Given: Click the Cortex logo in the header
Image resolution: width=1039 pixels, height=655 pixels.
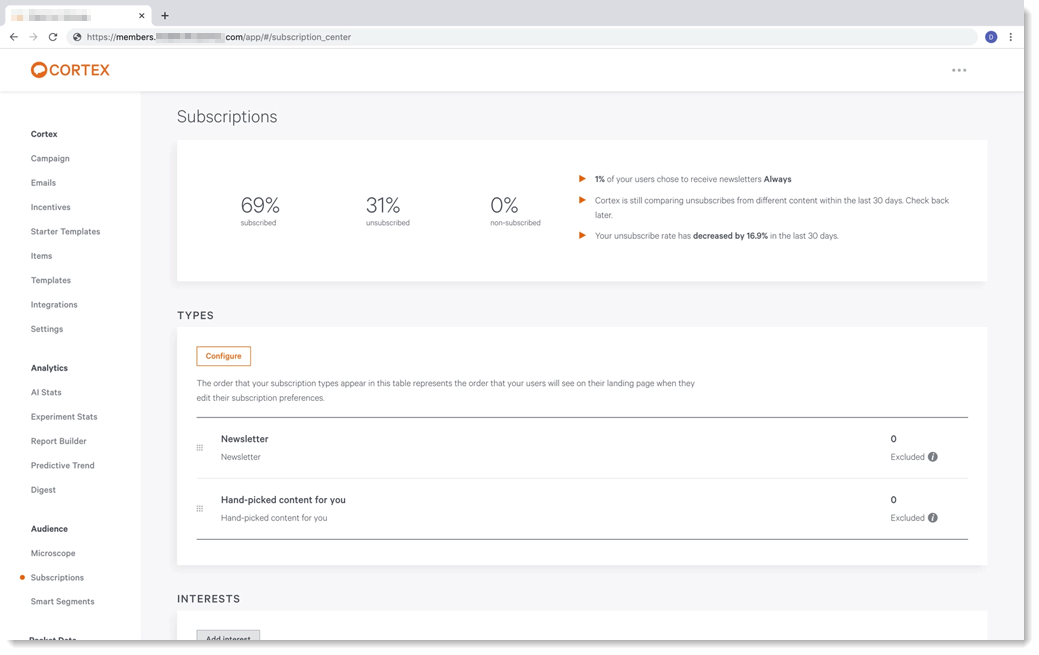Looking at the screenshot, I should (70, 70).
